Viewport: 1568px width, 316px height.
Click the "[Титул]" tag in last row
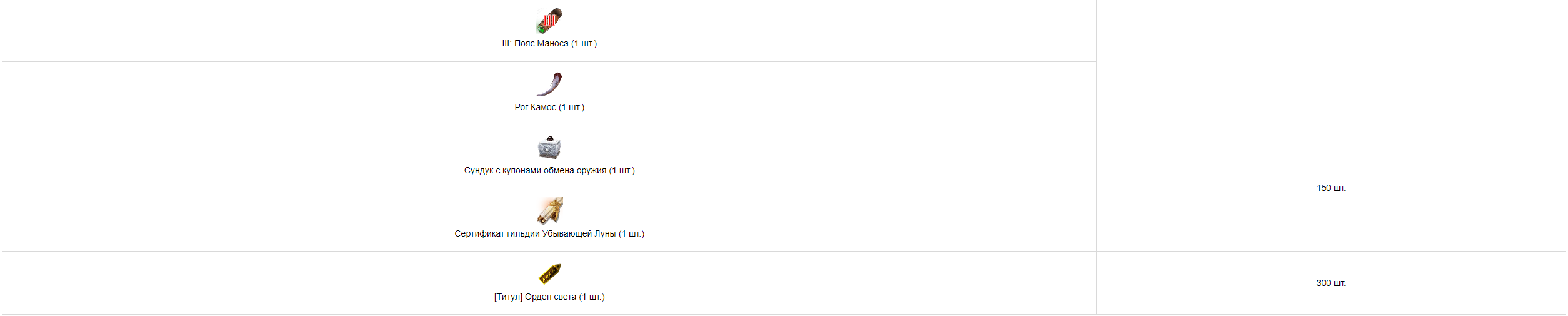[508, 297]
